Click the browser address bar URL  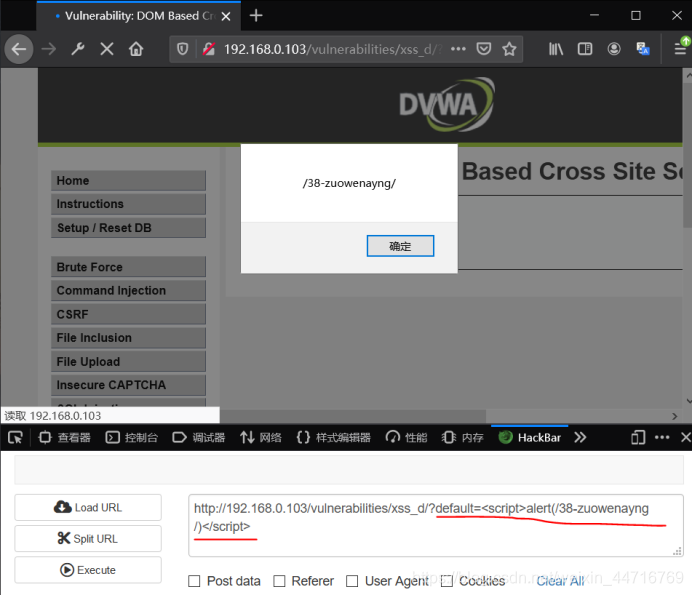point(332,49)
